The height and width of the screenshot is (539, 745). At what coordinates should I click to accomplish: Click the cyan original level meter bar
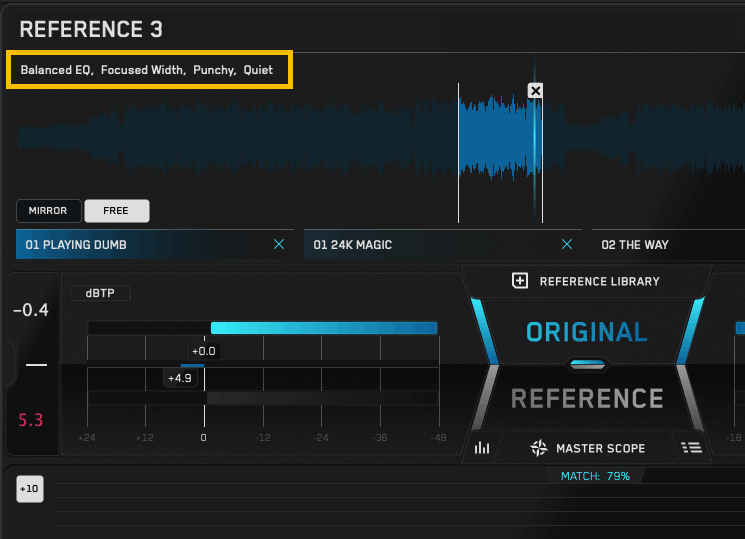[x=324, y=327]
